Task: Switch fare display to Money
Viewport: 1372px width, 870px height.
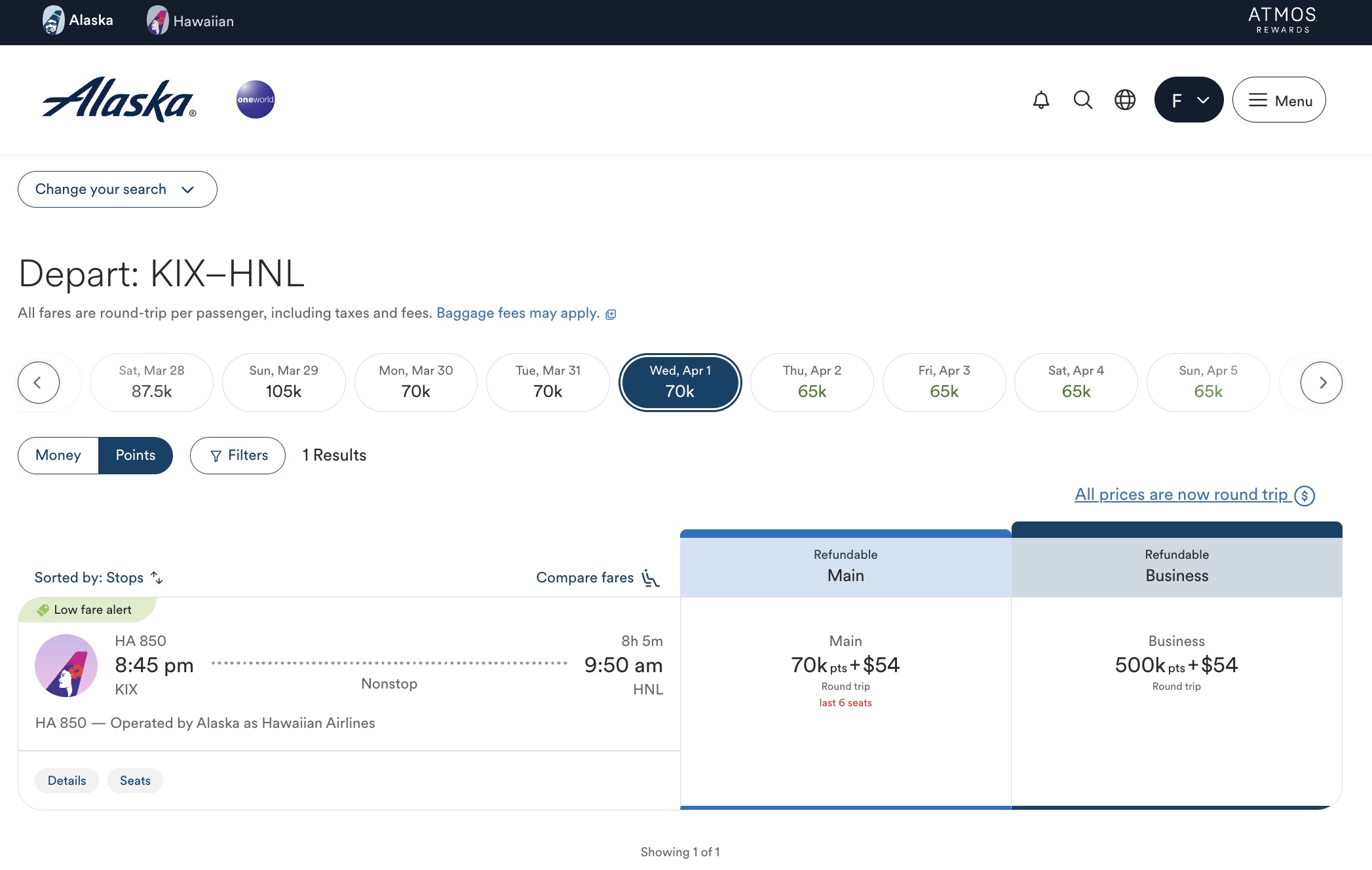Action: pyautogui.click(x=58, y=455)
